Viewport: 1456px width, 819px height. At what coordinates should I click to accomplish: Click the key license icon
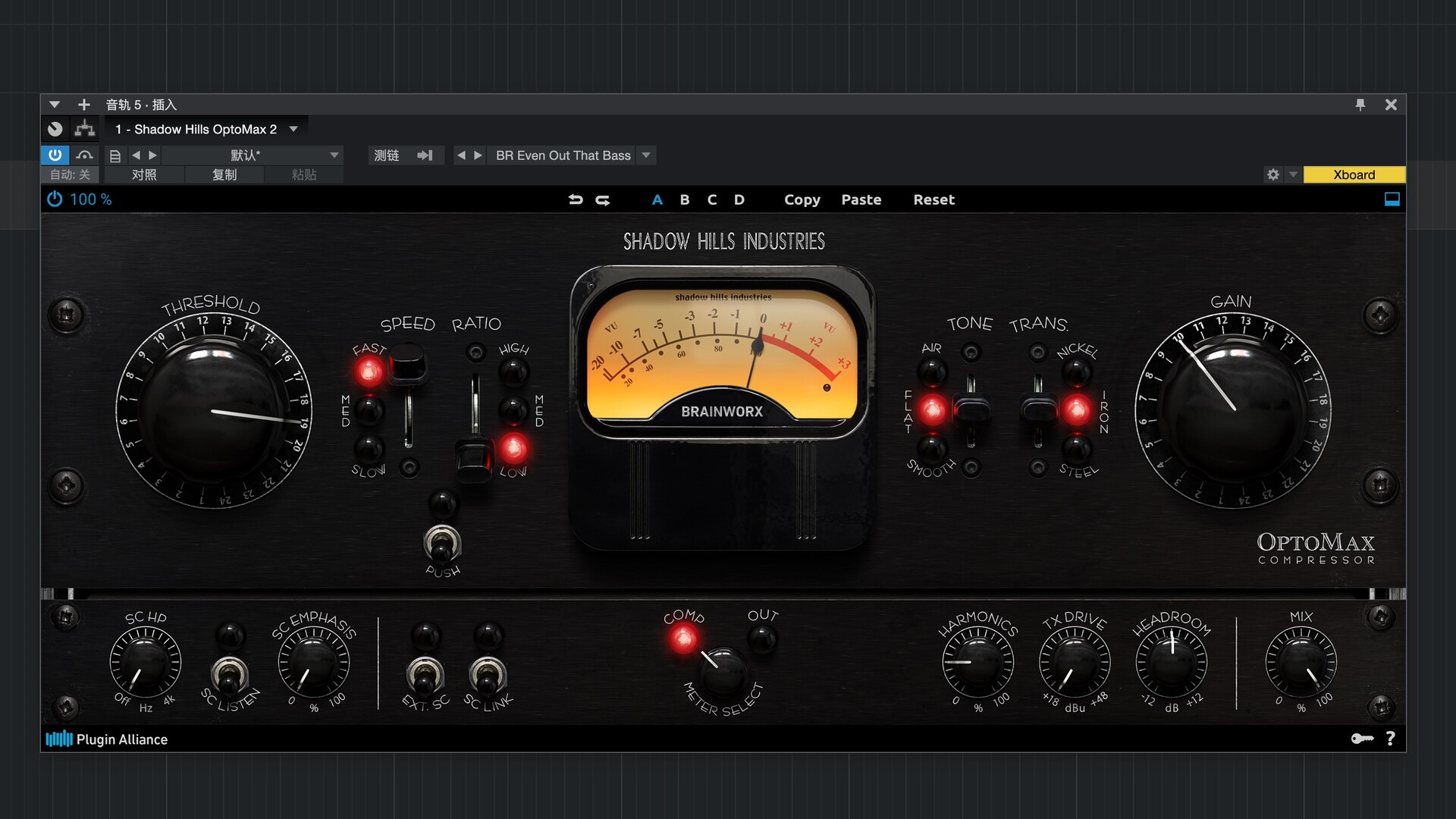(x=1362, y=739)
